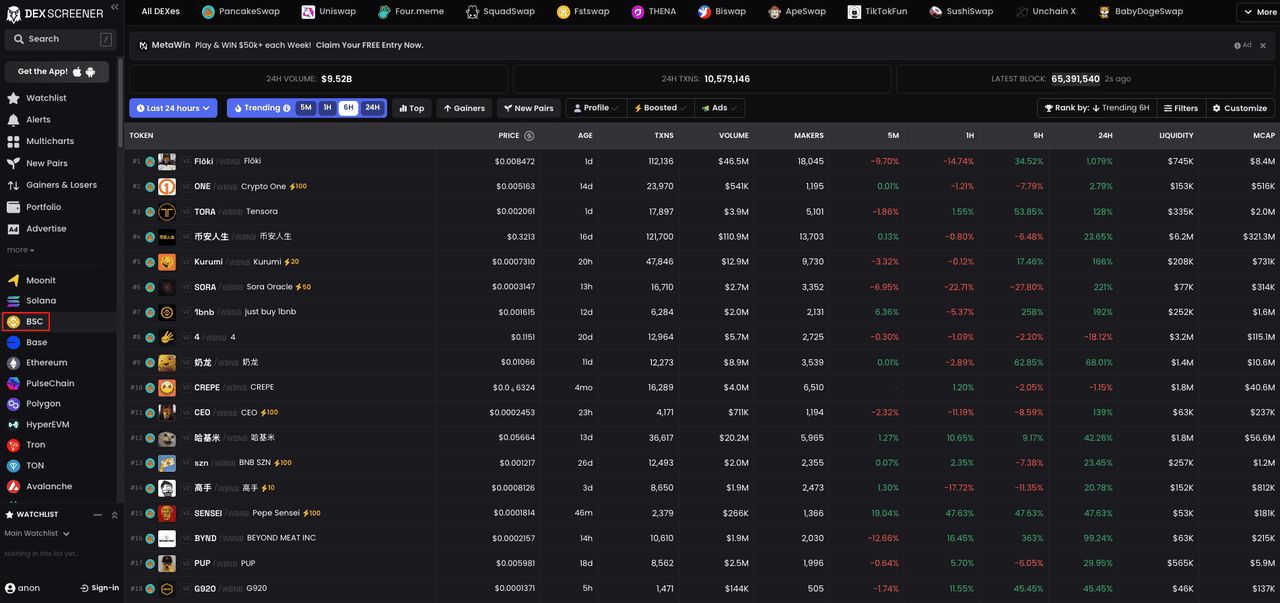
Task: Select the Multicharts sidebar icon
Action: (x=50, y=139)
